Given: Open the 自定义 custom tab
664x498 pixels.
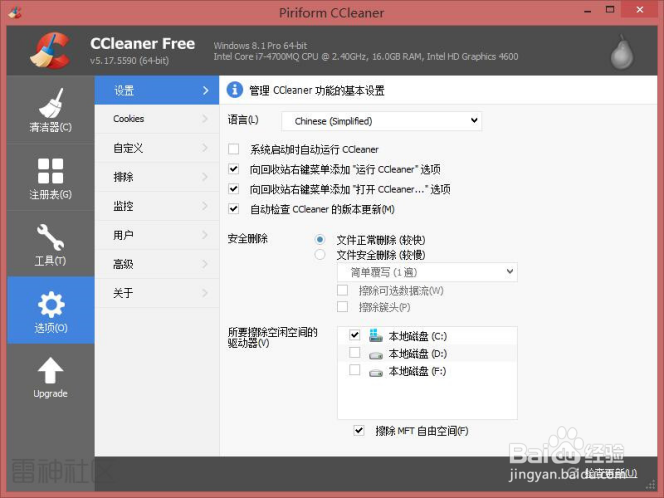Looking at the screenshot, I should coord(157,148).
